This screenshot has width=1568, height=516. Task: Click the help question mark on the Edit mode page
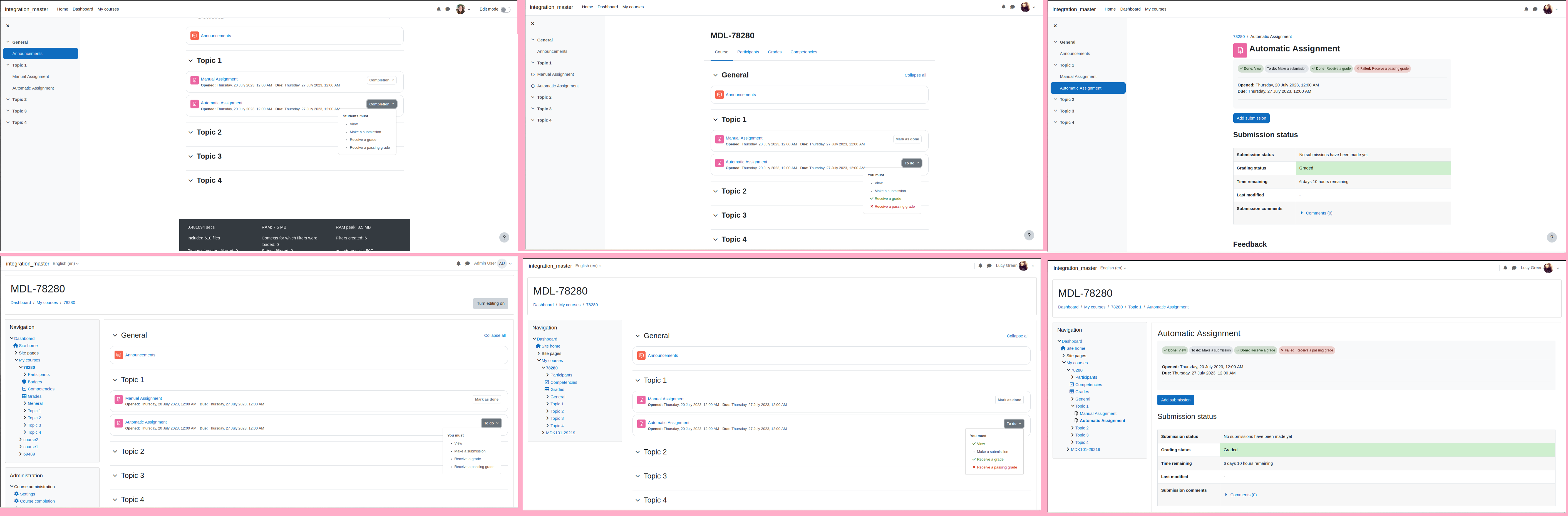click(x=504, y=237)
